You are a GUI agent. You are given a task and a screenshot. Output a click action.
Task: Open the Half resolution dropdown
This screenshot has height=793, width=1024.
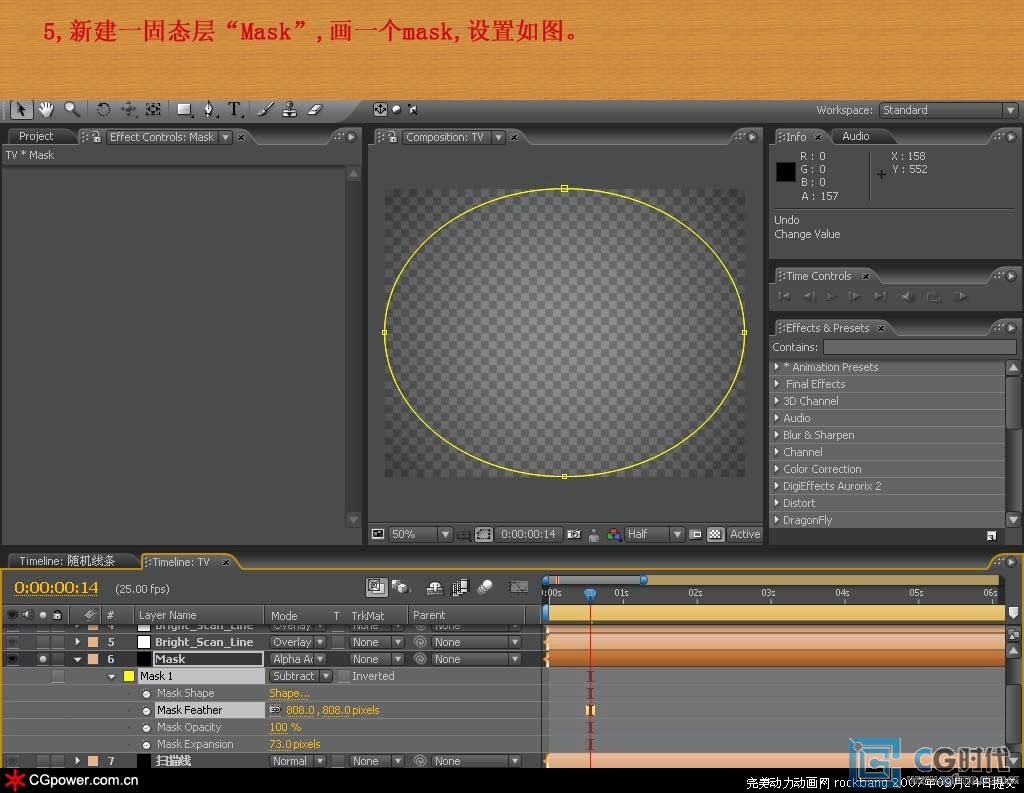tap(654, 534)
